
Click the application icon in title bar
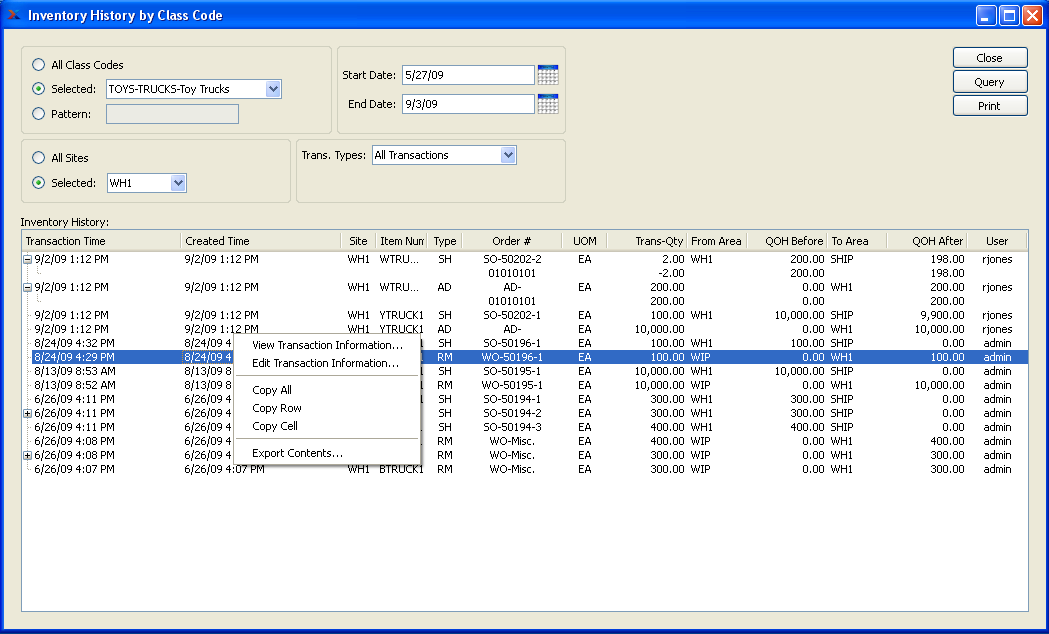[13, 15]
